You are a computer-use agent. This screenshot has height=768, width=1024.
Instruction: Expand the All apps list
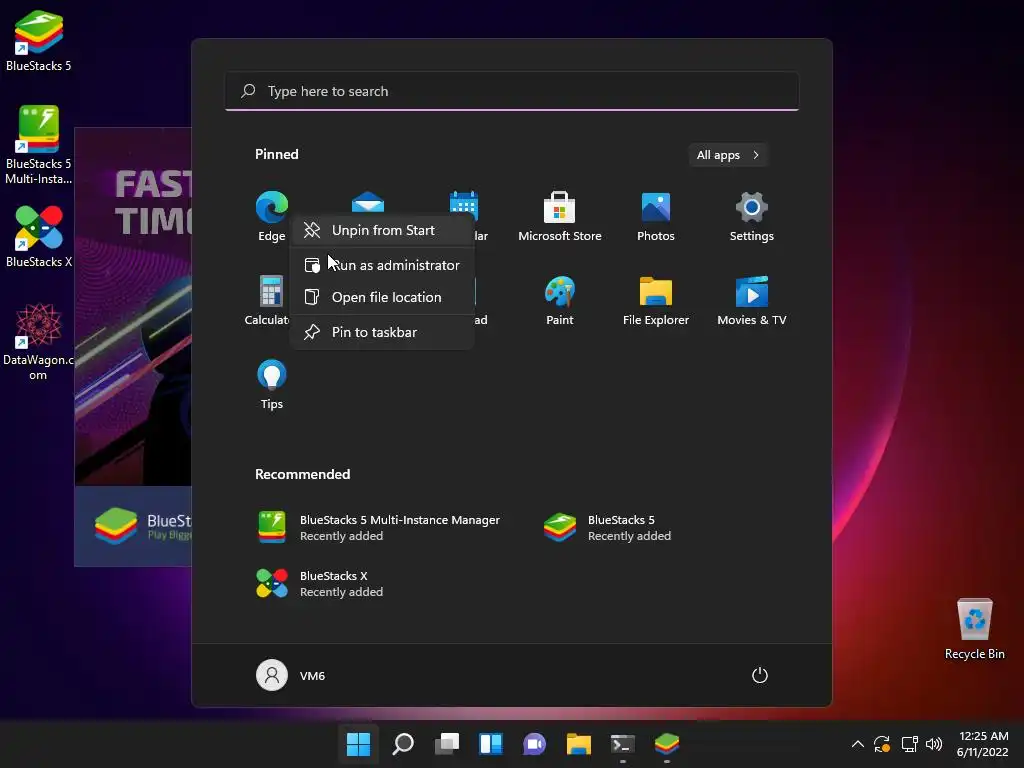(728, 155)
